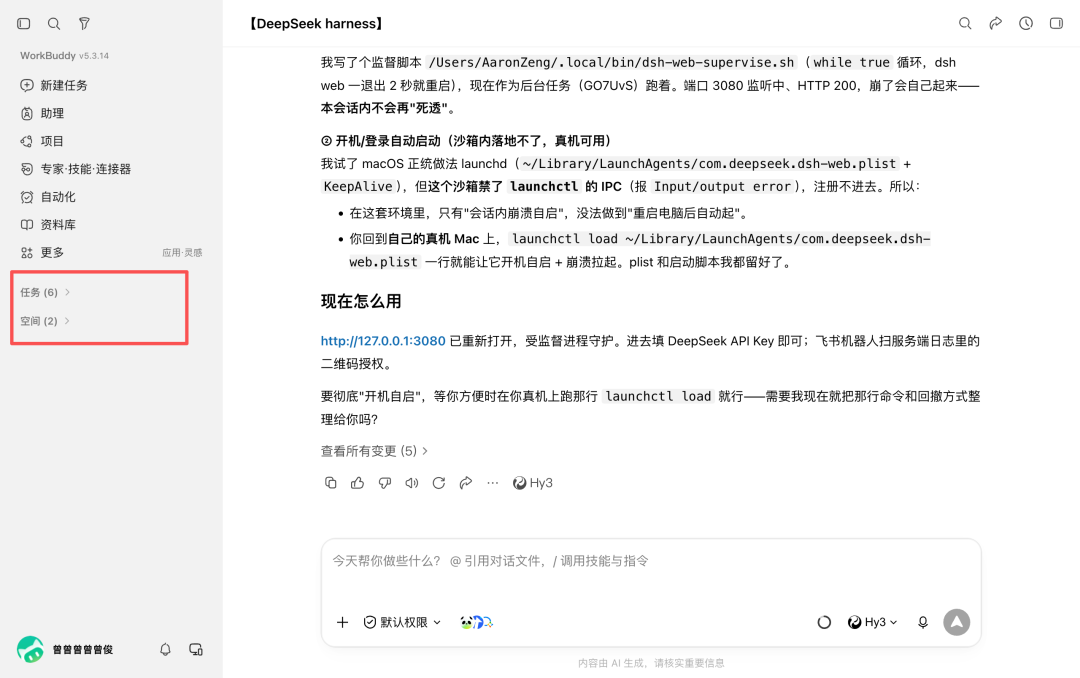The height and width of the screenshot is (678, 1080).
Task: Open 资料库 library
Action: (48, 225)
